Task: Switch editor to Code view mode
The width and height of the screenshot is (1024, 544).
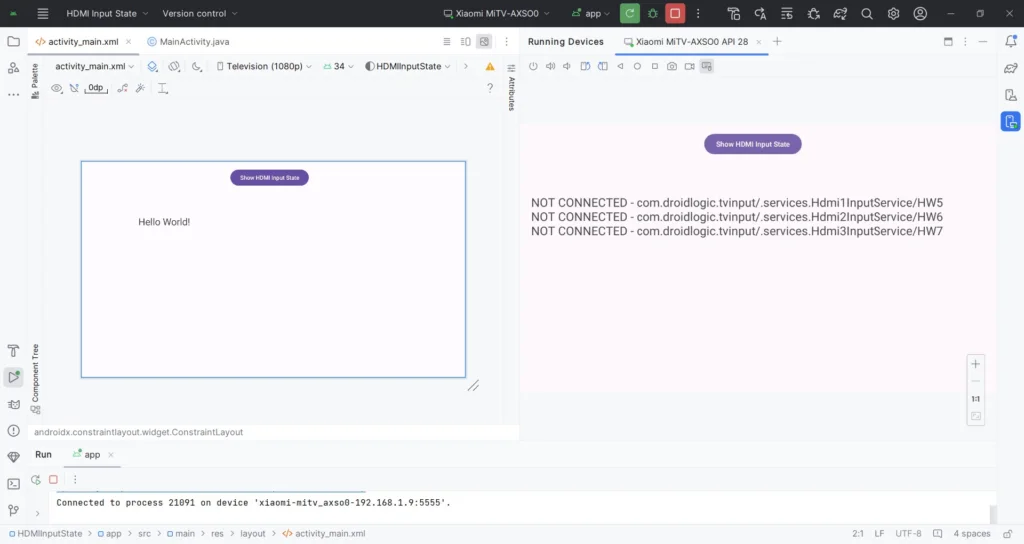Action: tap(447, 41)
